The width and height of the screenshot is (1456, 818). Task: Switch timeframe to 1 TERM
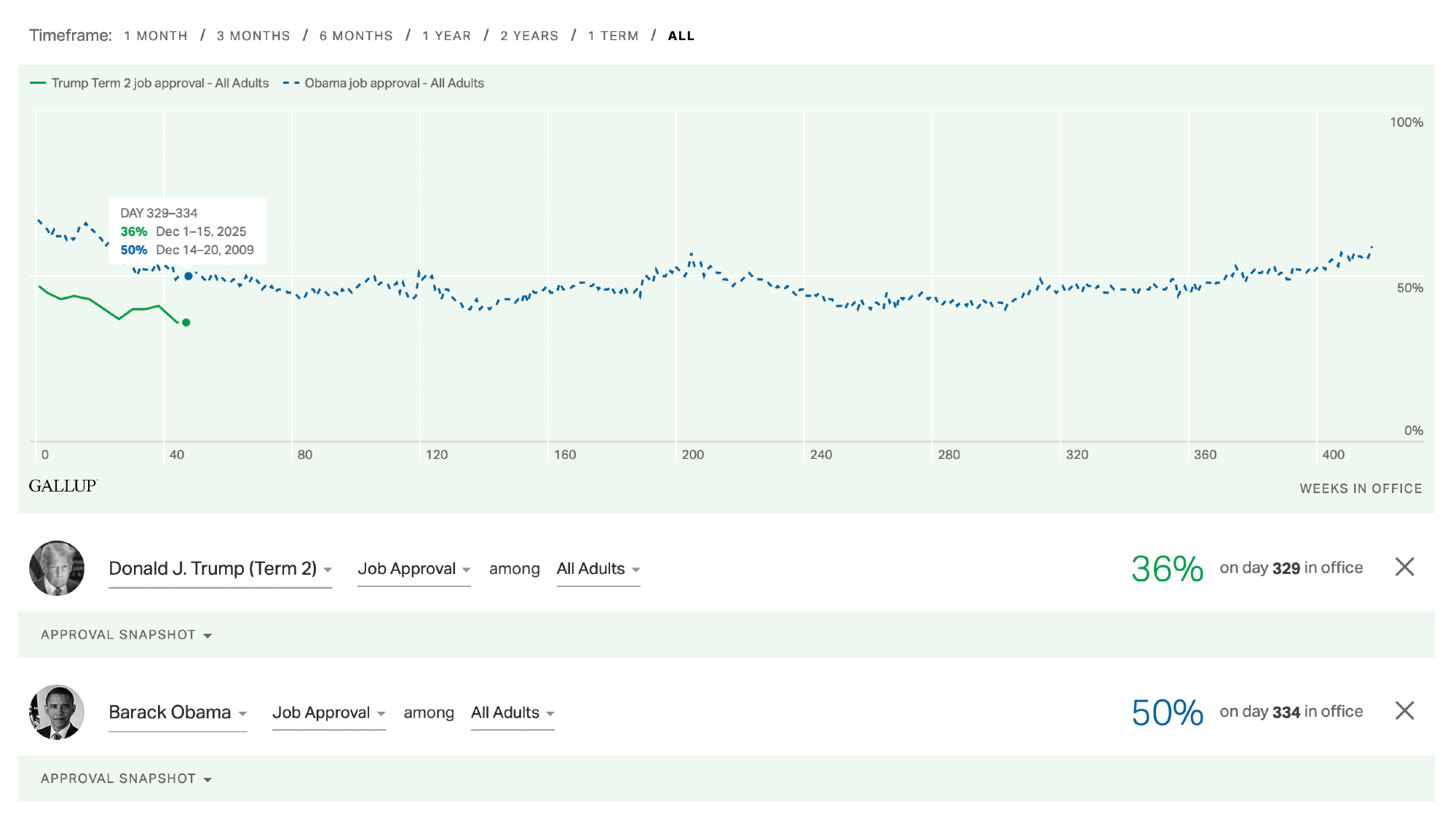(613, 36)
